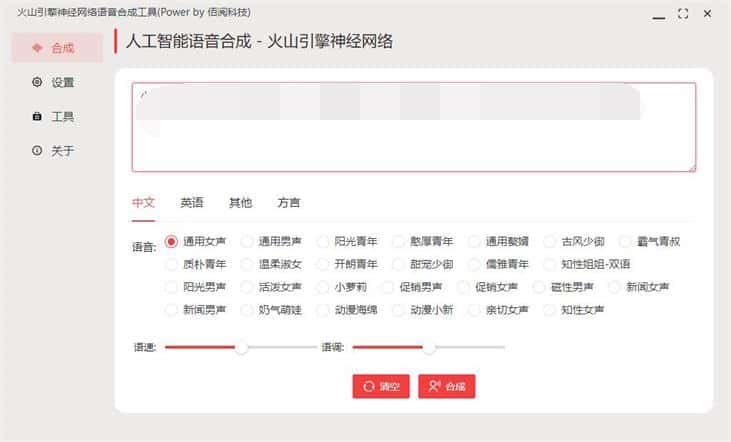Close the application window
The width and height of the screenshot is (731, 442).
pos(707,14)
